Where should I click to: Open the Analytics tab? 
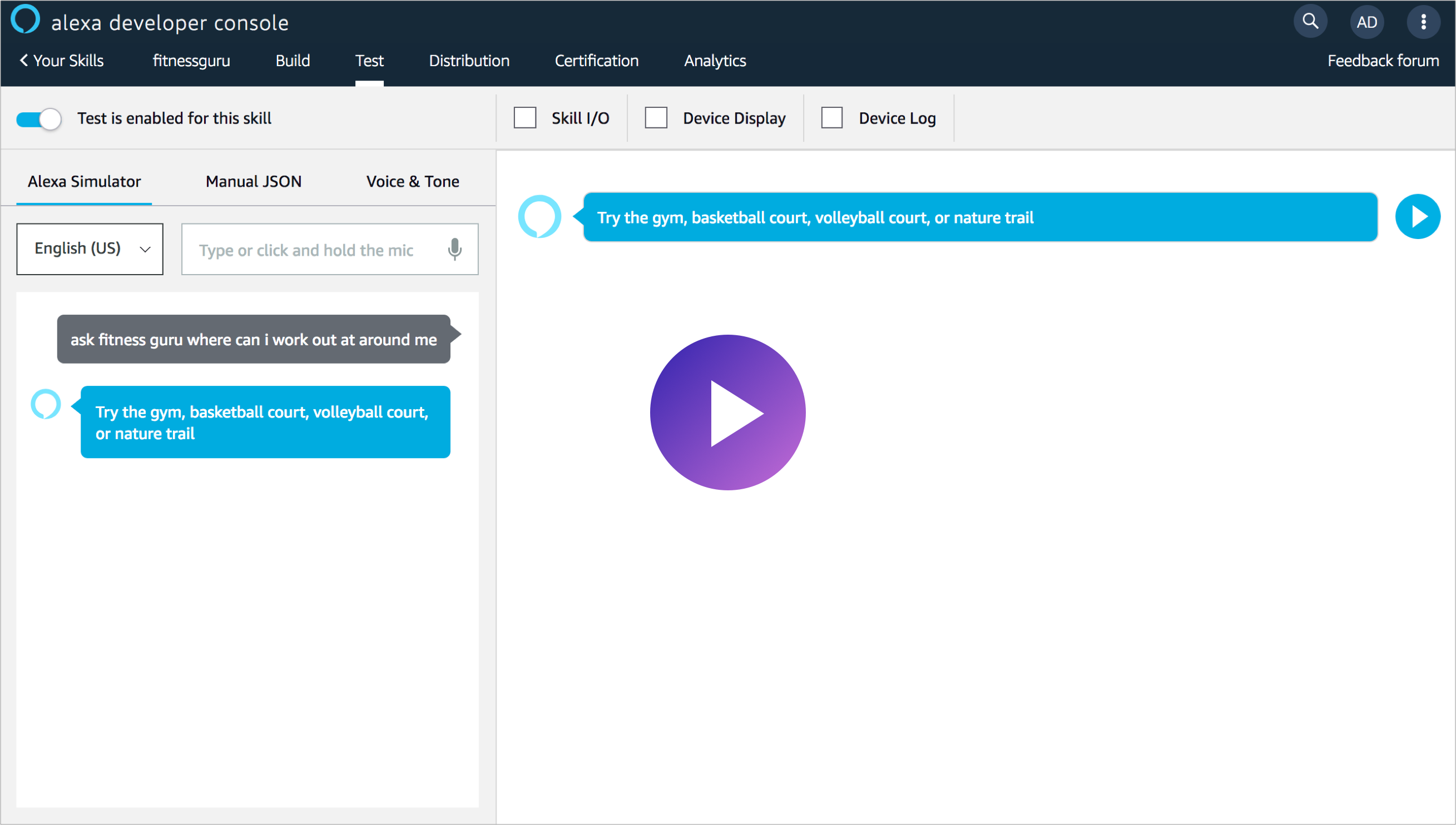coord(715,61)
